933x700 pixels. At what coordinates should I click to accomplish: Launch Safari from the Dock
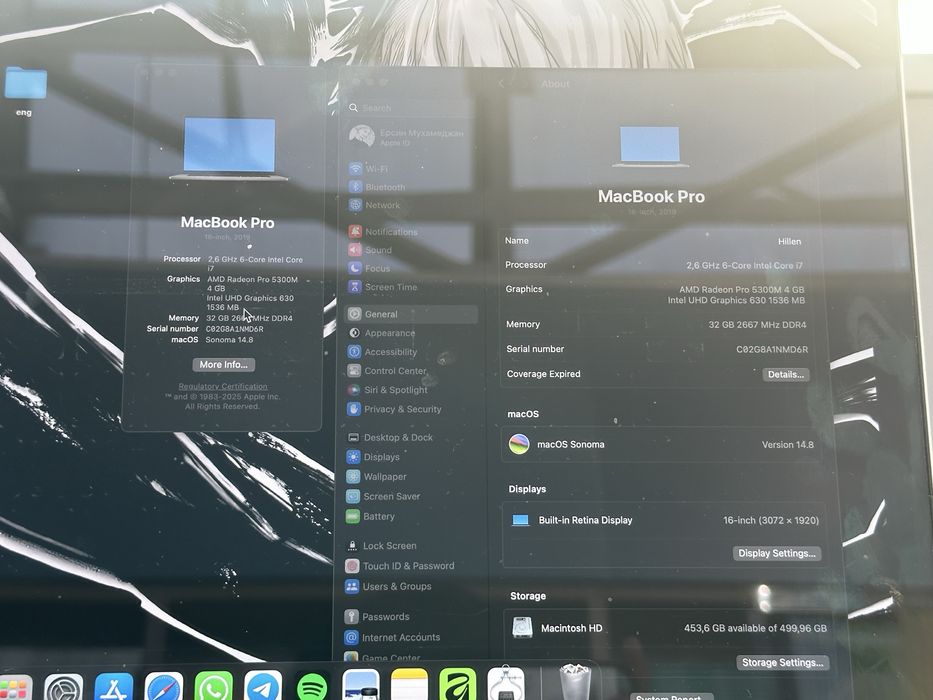[164, 688]
